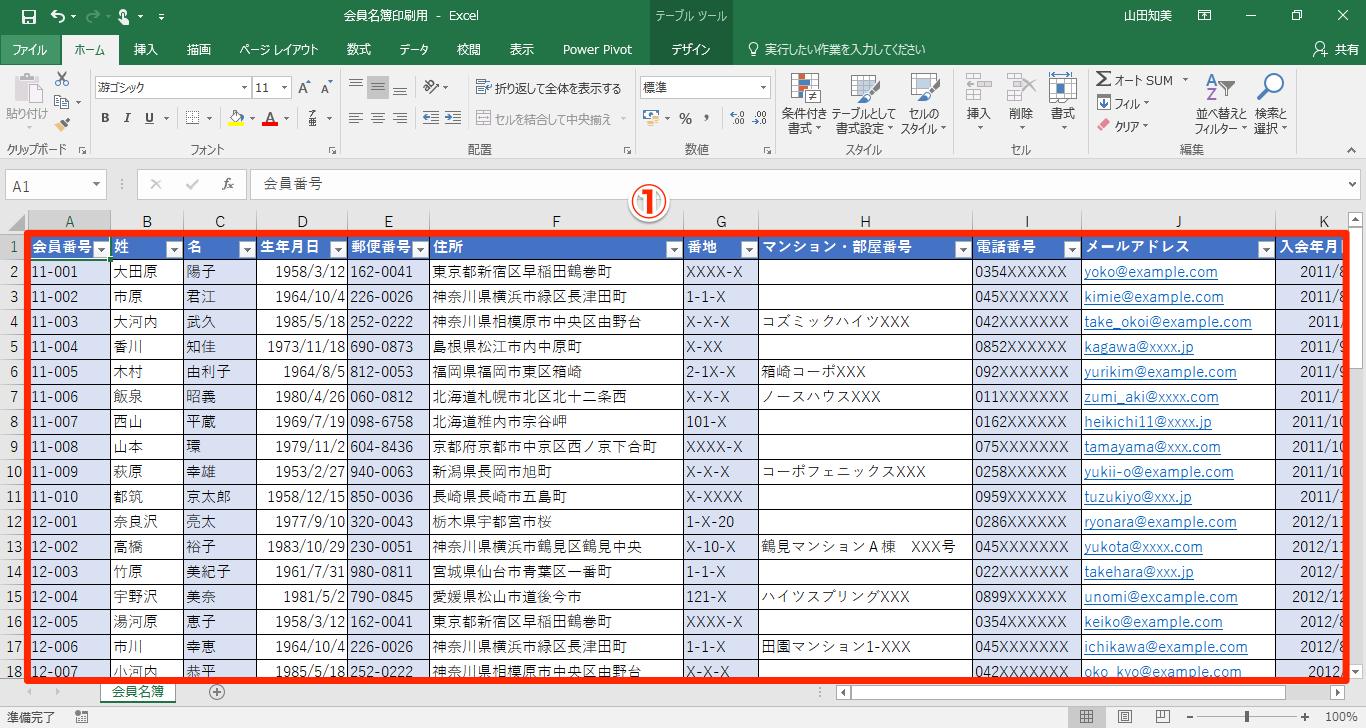Open tamayama@xxx.com email link

pos(1153,447)
